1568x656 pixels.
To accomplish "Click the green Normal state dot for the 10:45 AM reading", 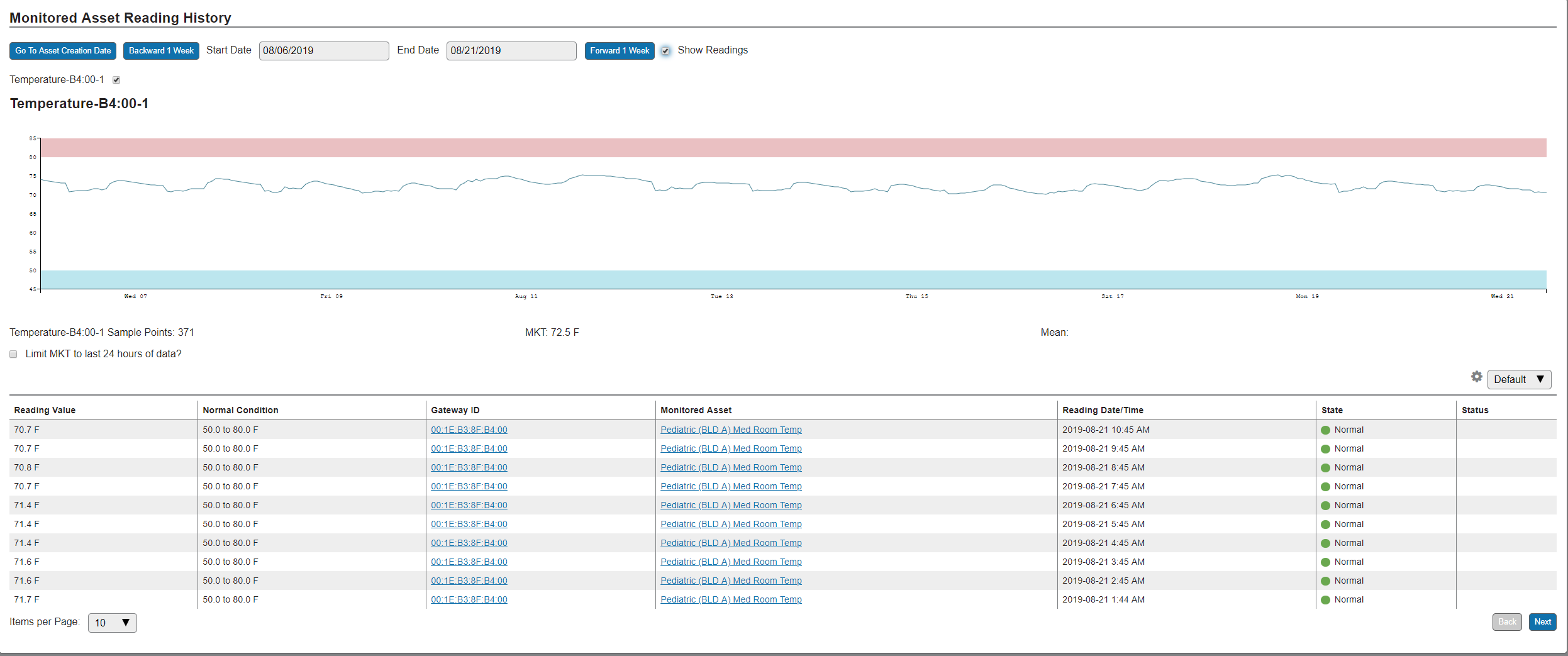I will pos(1325,430).
